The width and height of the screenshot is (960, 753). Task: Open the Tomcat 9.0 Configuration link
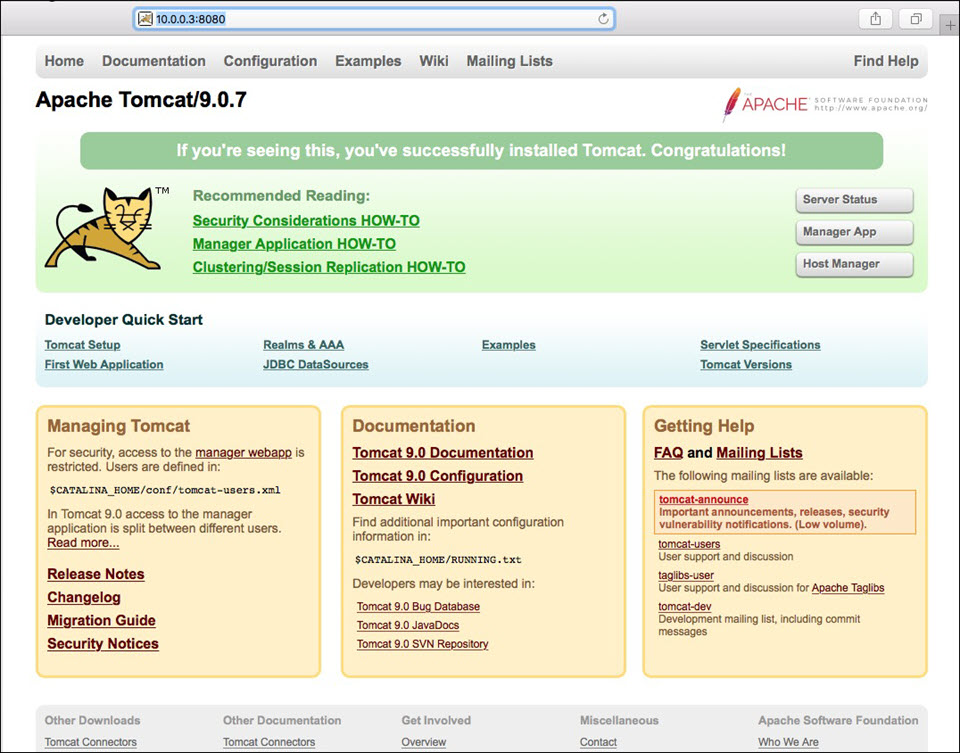tap(437, 476)
